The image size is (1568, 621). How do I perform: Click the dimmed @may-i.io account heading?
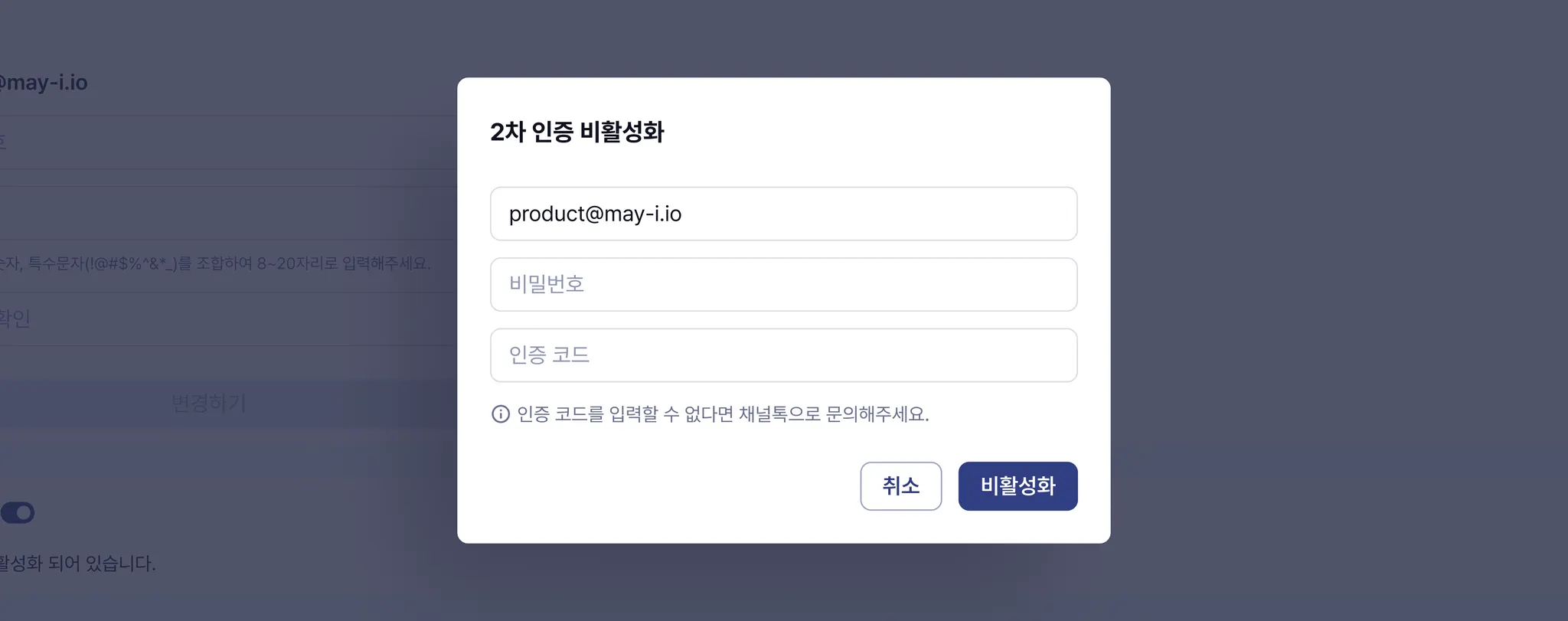[44, 83]
